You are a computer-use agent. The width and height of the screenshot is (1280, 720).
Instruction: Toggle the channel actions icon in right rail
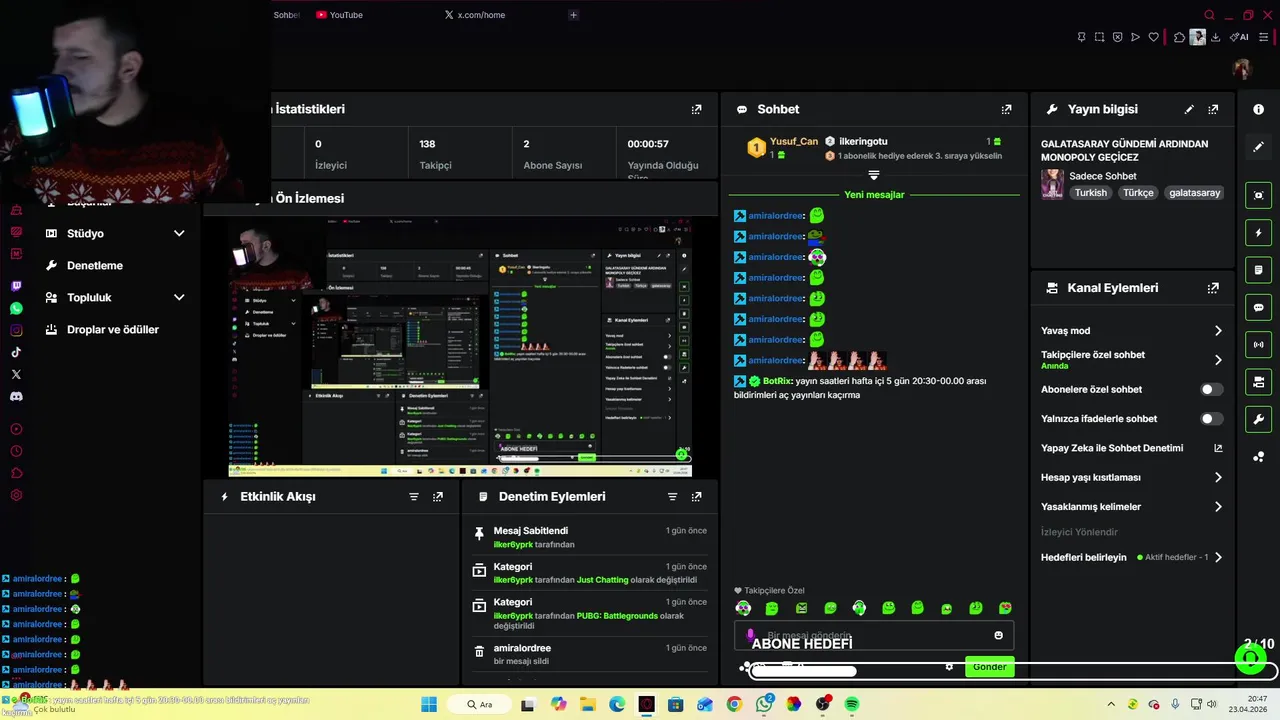click(x=1259, y=382)
